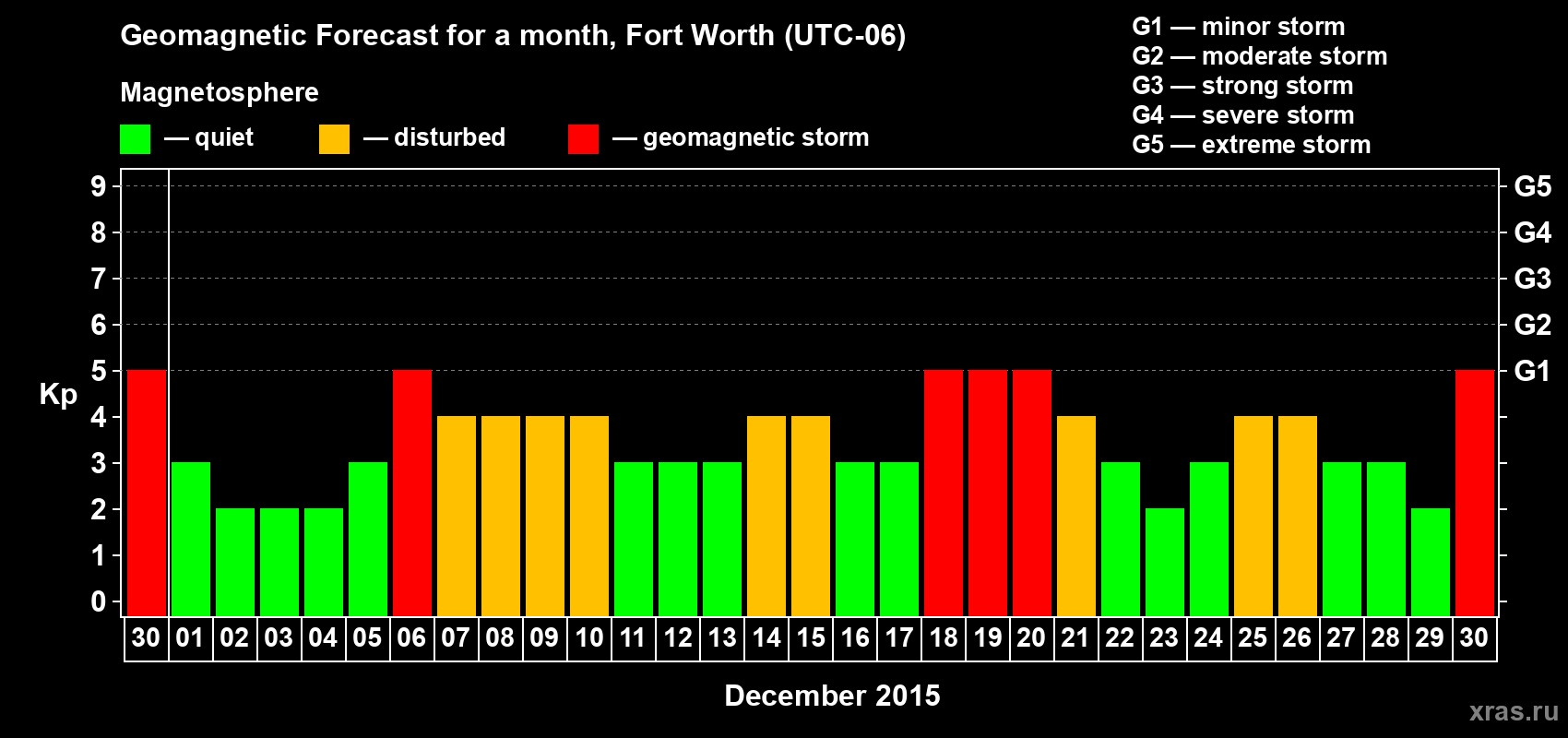
Task: Click the orange bar above date 21
Action: pyautogui.click(x=1076, y=516)
